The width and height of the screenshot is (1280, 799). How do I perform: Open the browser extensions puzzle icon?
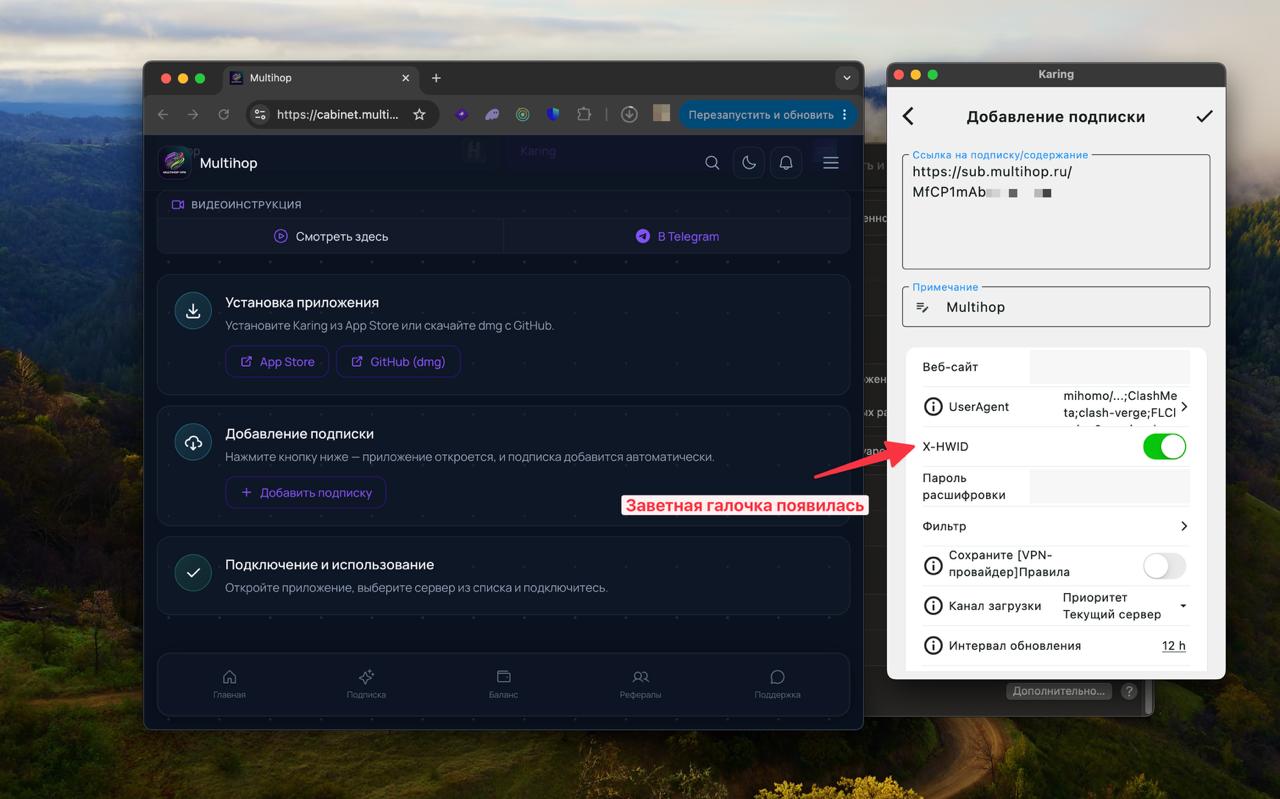[x=584, y=115]
